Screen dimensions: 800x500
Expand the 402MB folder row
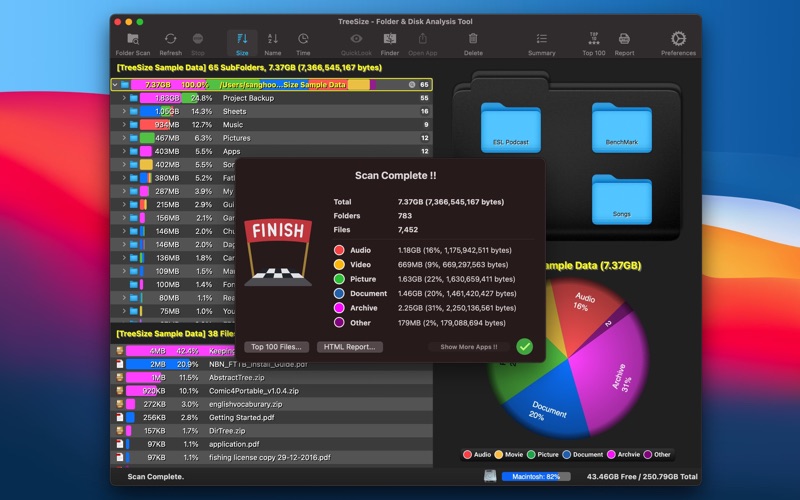(124, 164)
